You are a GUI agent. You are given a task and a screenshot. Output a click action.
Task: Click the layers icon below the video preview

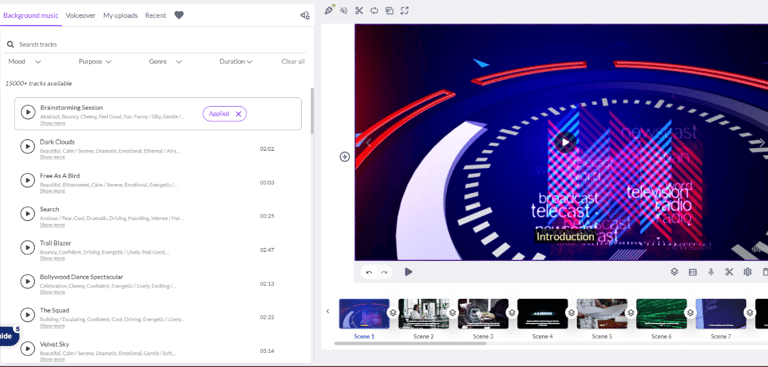click(674, 272)
